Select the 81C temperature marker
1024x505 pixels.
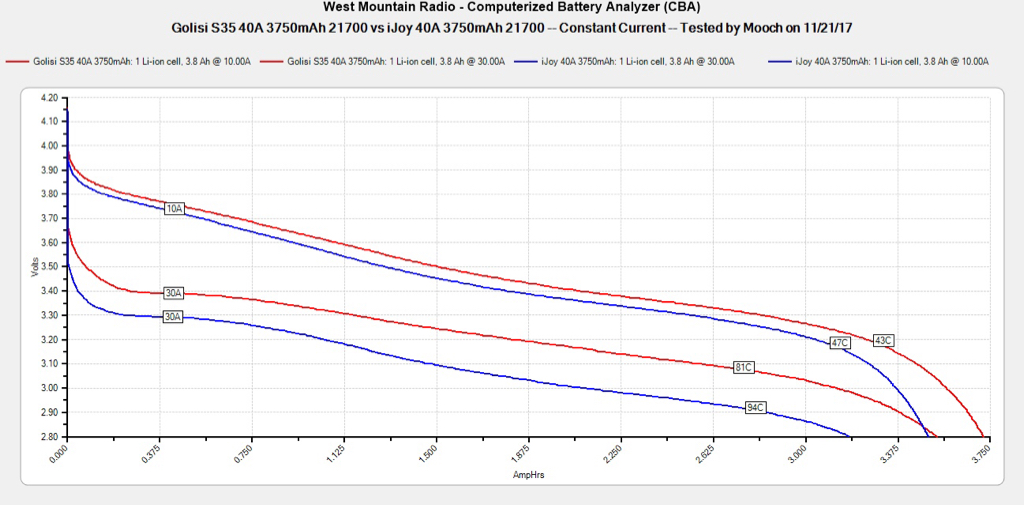pos(743,366)
